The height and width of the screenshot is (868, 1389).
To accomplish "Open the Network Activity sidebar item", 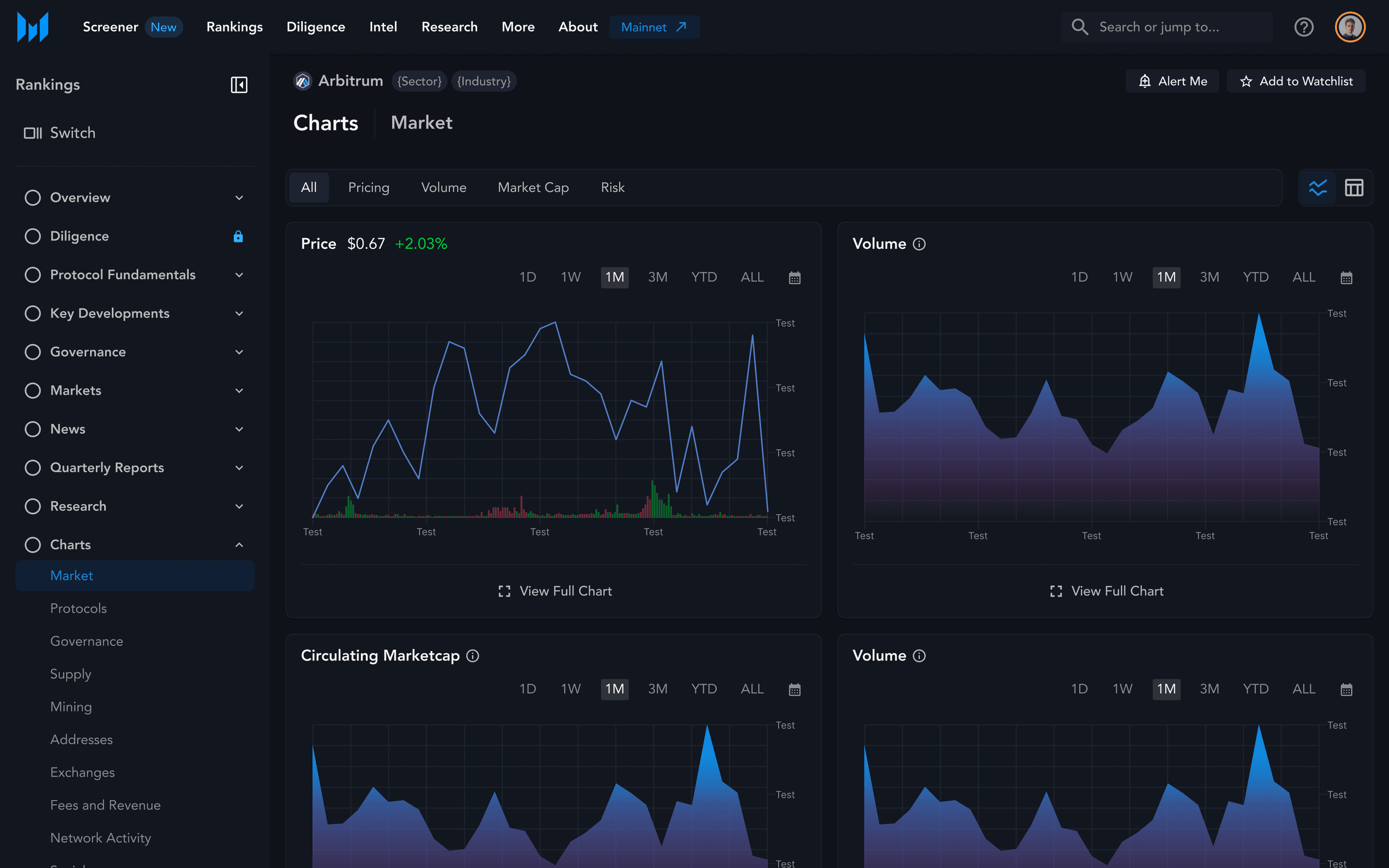I will [101, 838].
